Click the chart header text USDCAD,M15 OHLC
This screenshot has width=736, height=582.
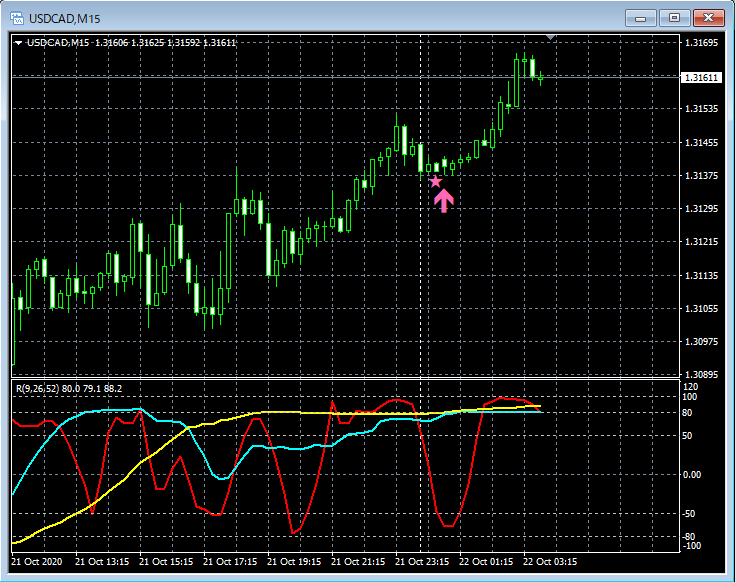131,43
